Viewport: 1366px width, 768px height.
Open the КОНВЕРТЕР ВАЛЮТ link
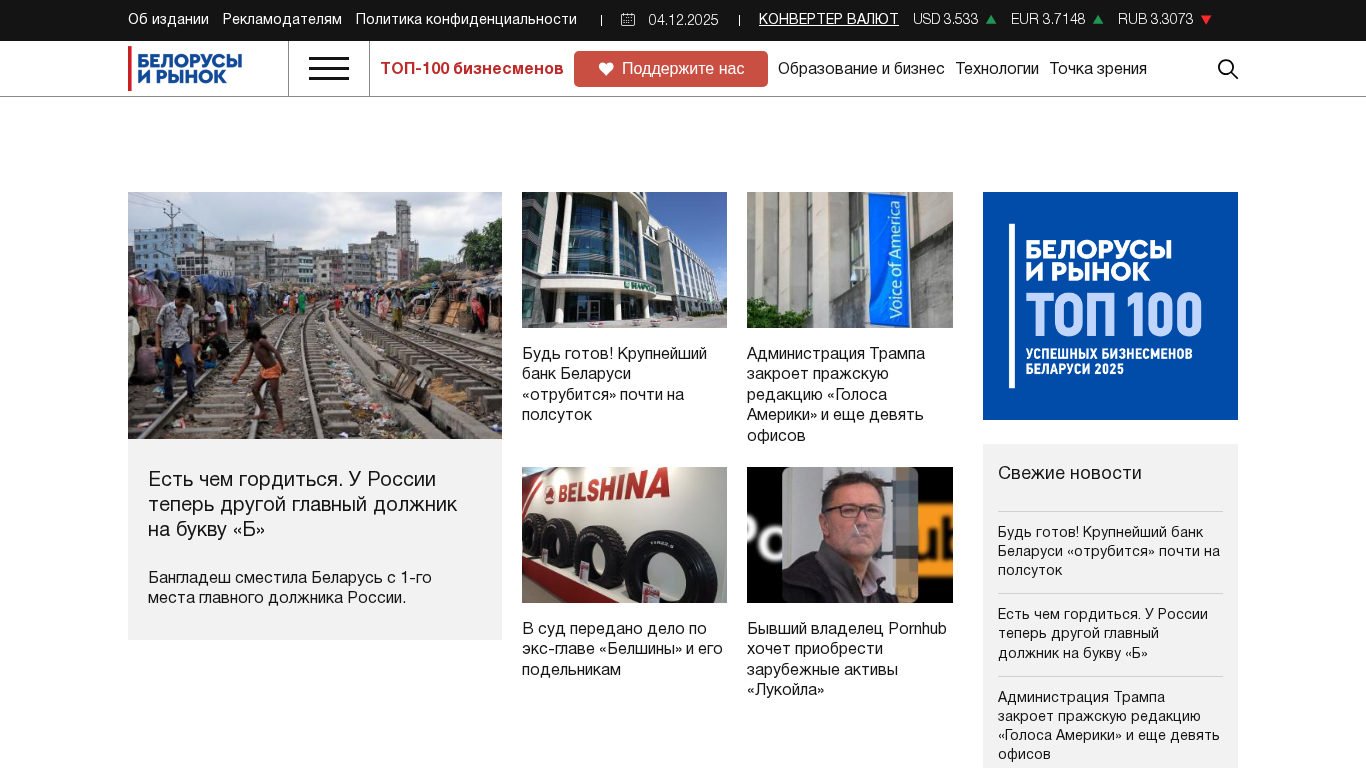(x=829, y=19)
